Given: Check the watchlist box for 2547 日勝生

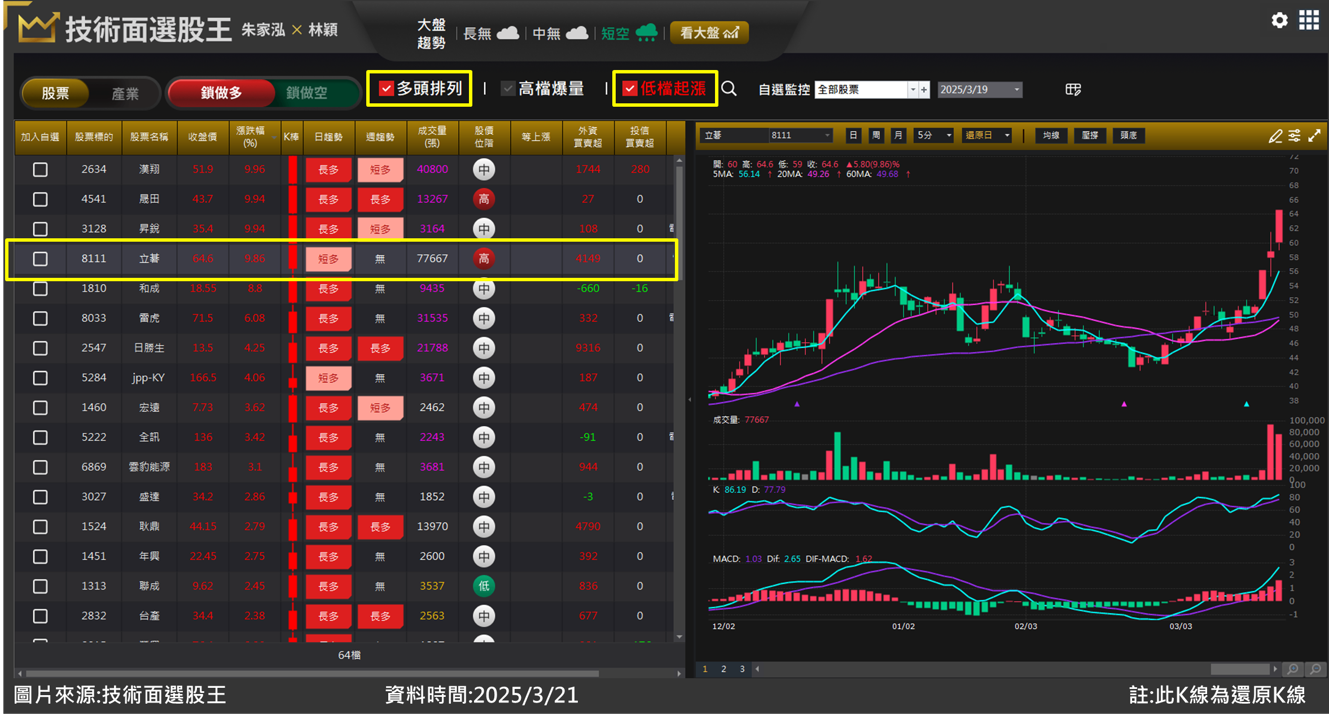Looking at the screenshot, I should tap(40, 348).
